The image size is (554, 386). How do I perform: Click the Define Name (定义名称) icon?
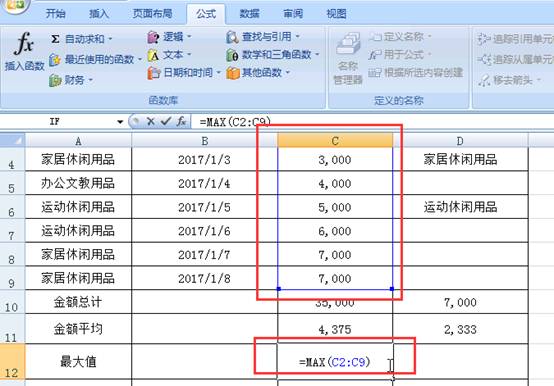pyautogui.click(x=375, y=37)
